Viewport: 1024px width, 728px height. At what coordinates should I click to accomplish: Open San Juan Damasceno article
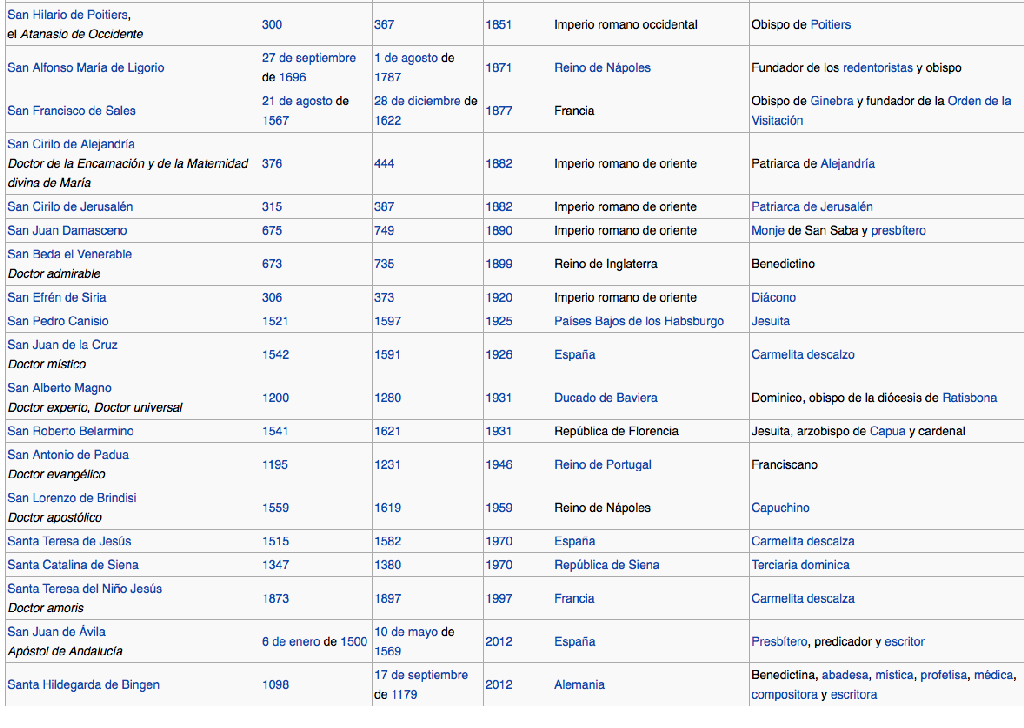[67, 231]
